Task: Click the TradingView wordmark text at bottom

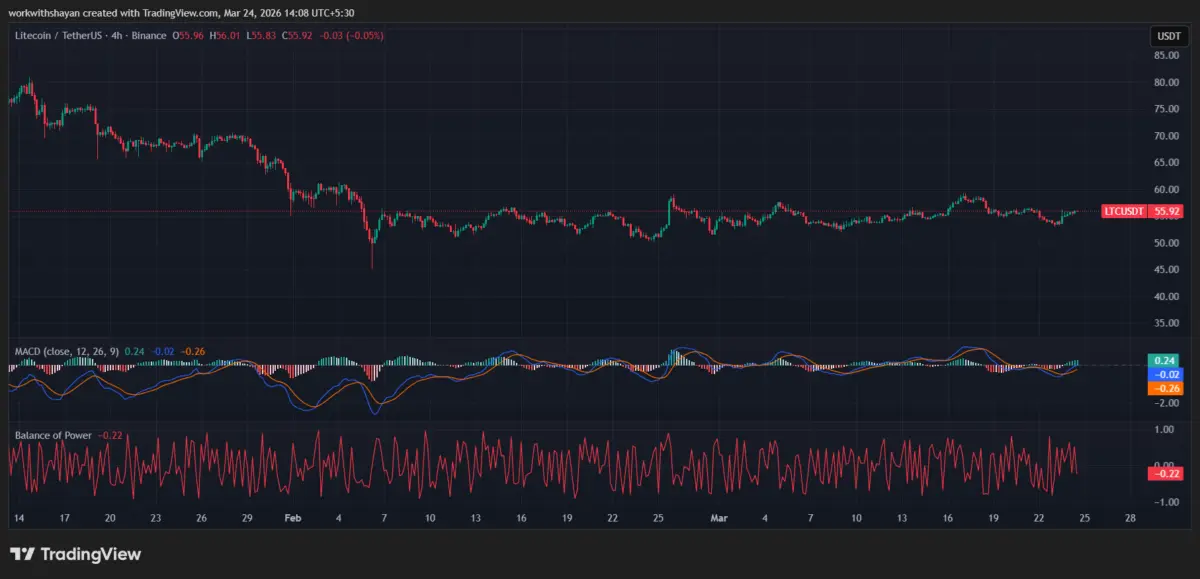Action: pyautogui.click(x=92, y=554)
